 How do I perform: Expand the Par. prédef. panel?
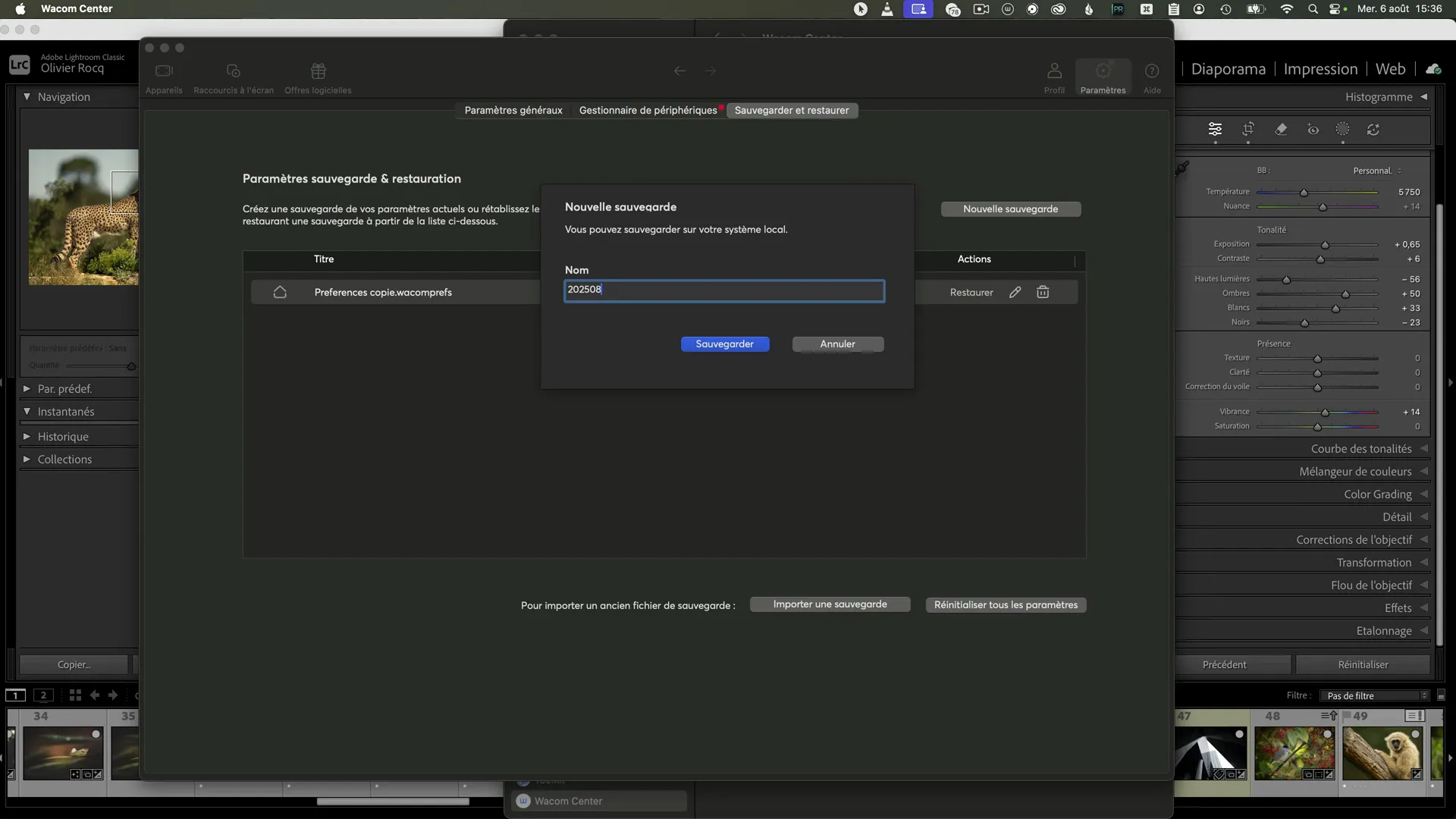click(27, 388)
